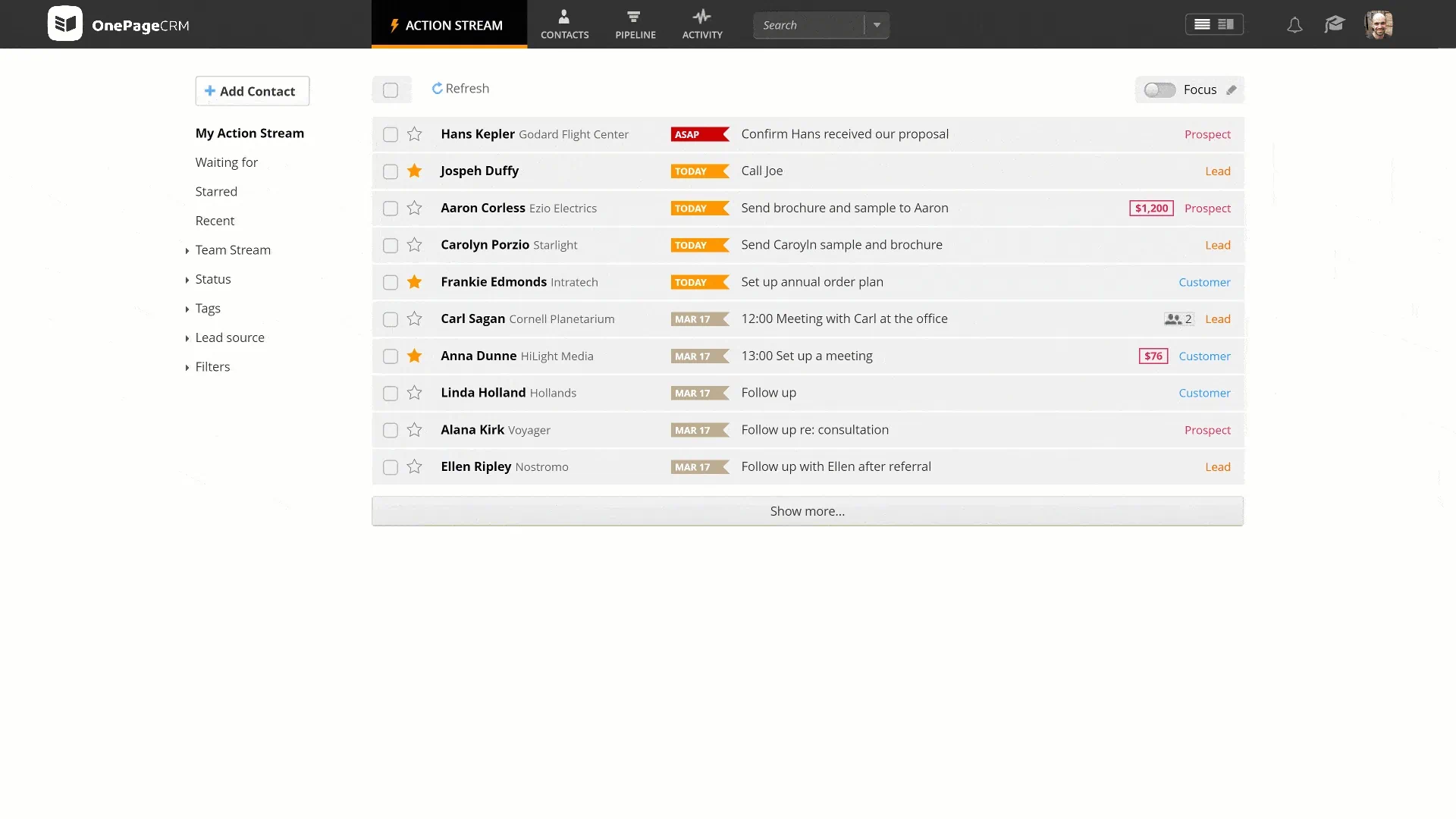This screenshot has height=819, width=1456.
Task: Unstar Anna Dunne contact
Action: [x=414, y=356]
